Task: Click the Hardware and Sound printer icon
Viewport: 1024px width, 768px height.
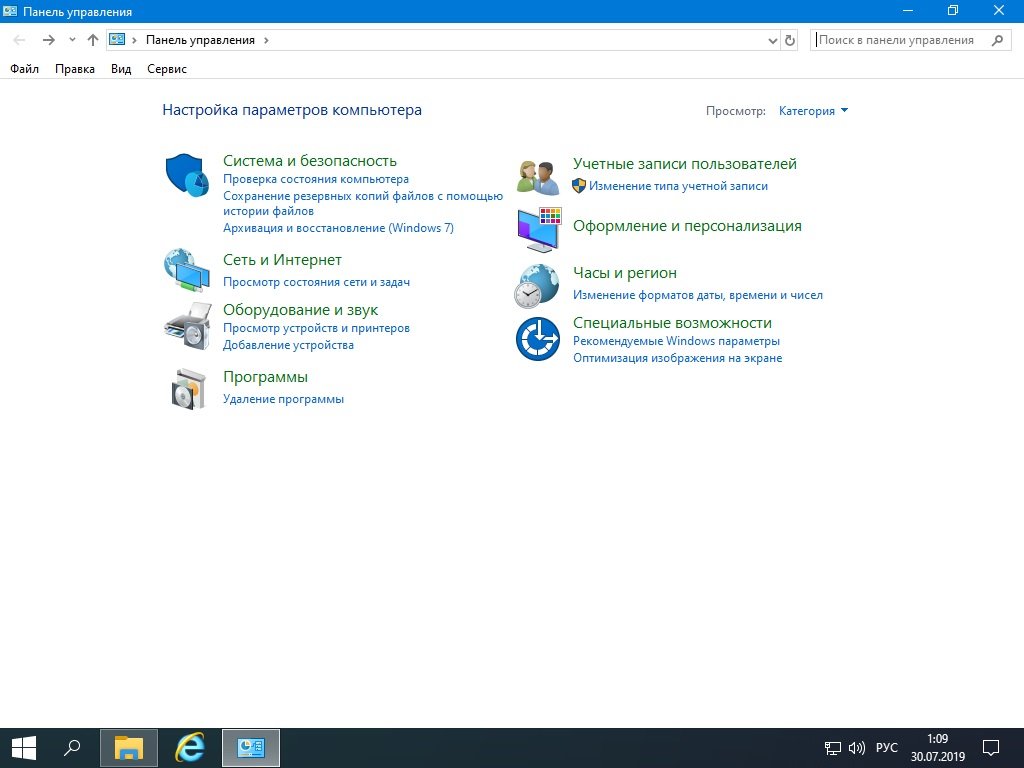Action: point(187,325)
